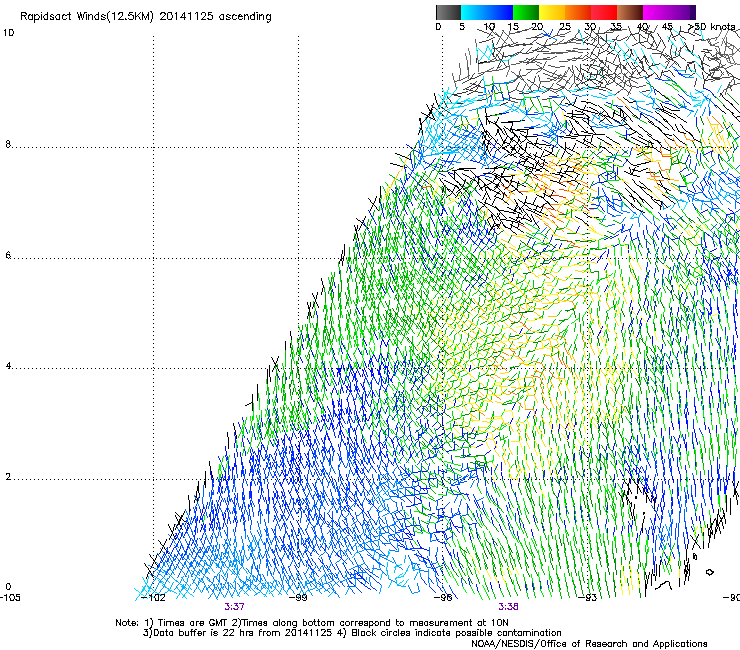Click the latitude label '2'
Image resolution: width=740 pixels, height=650 pixels.
8,477
